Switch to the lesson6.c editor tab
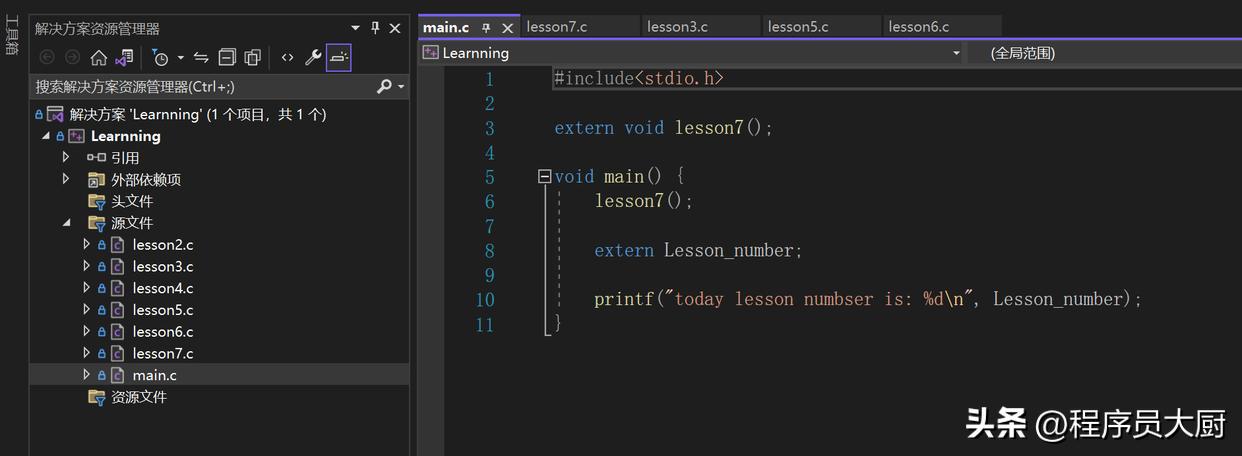1242x456 pixels. [919, 27]
